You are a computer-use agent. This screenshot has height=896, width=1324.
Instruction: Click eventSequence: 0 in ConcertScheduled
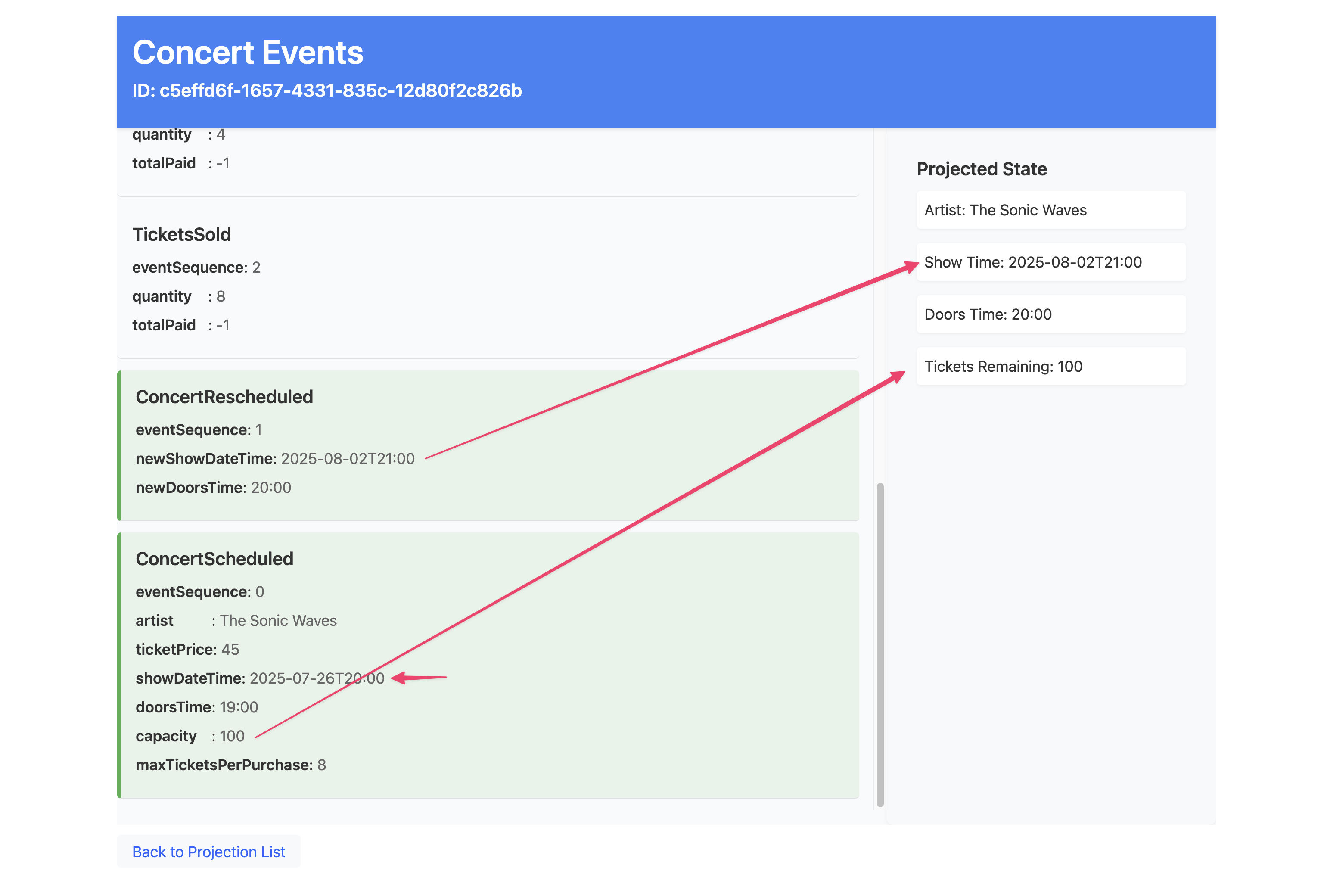click(200, 591)
